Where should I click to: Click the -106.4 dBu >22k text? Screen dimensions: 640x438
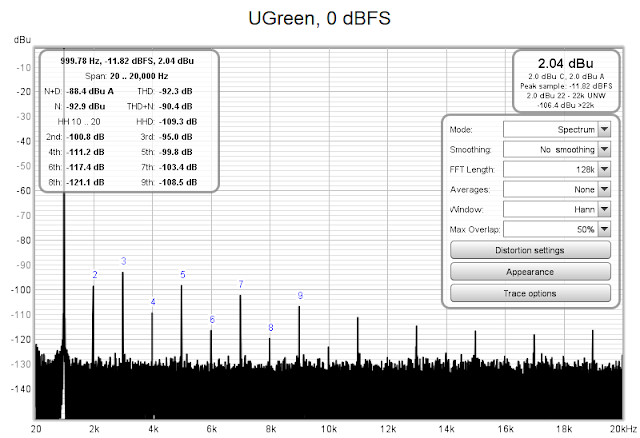(x=566, y=105)
